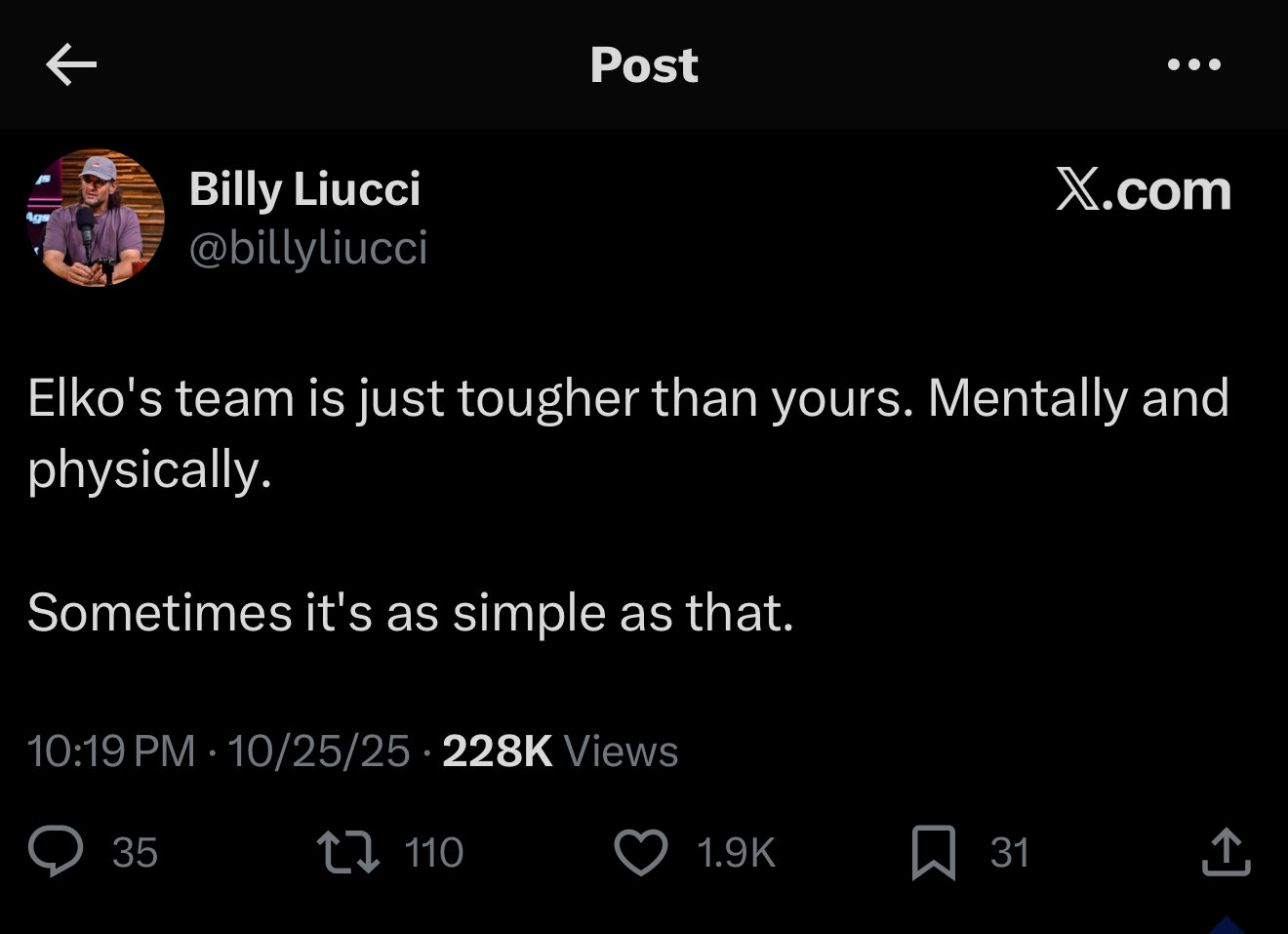The image size is (1288, 934).
Task: Click the X.com label
Action: point(1143,189)
